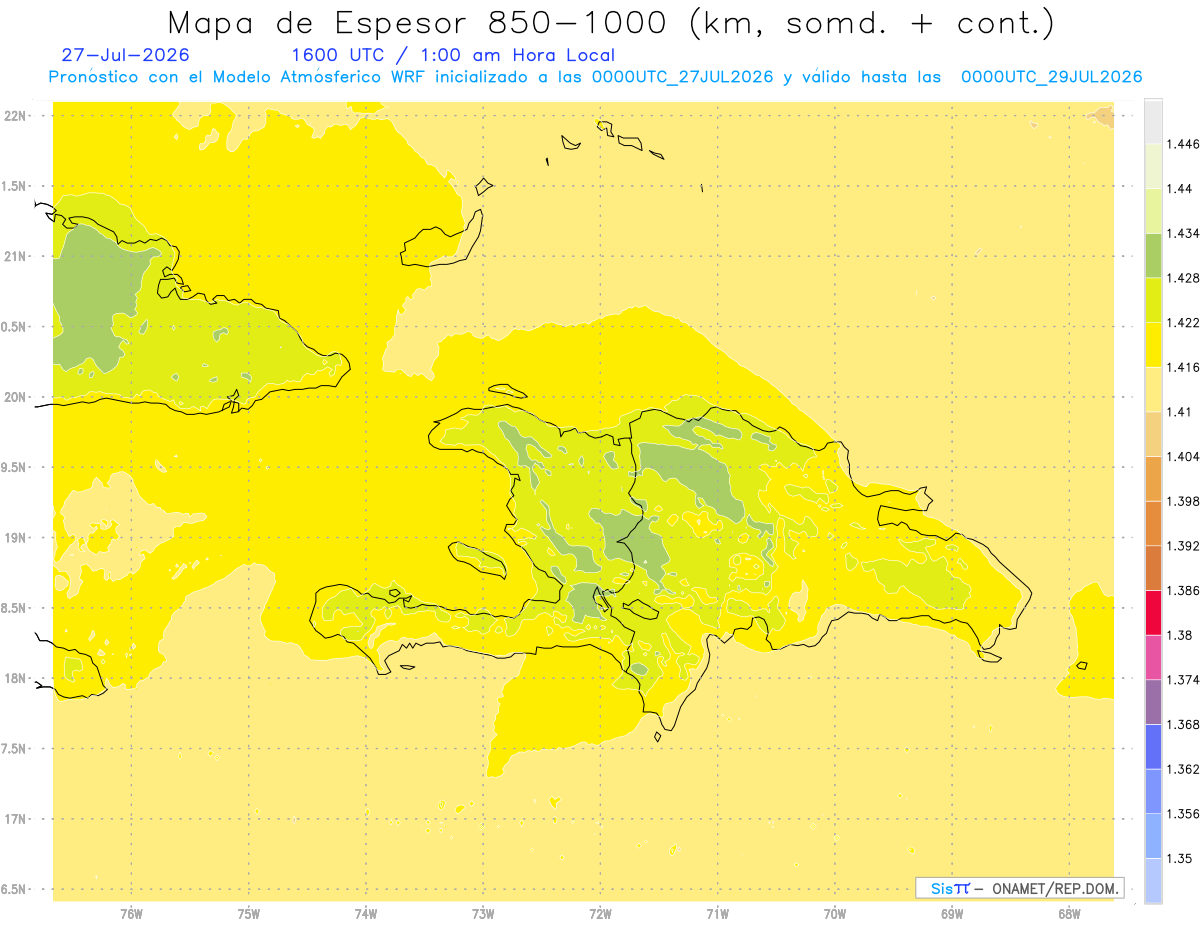Click the legend value '1.428'
The image size is (1200, 927).
[1184, 278]
